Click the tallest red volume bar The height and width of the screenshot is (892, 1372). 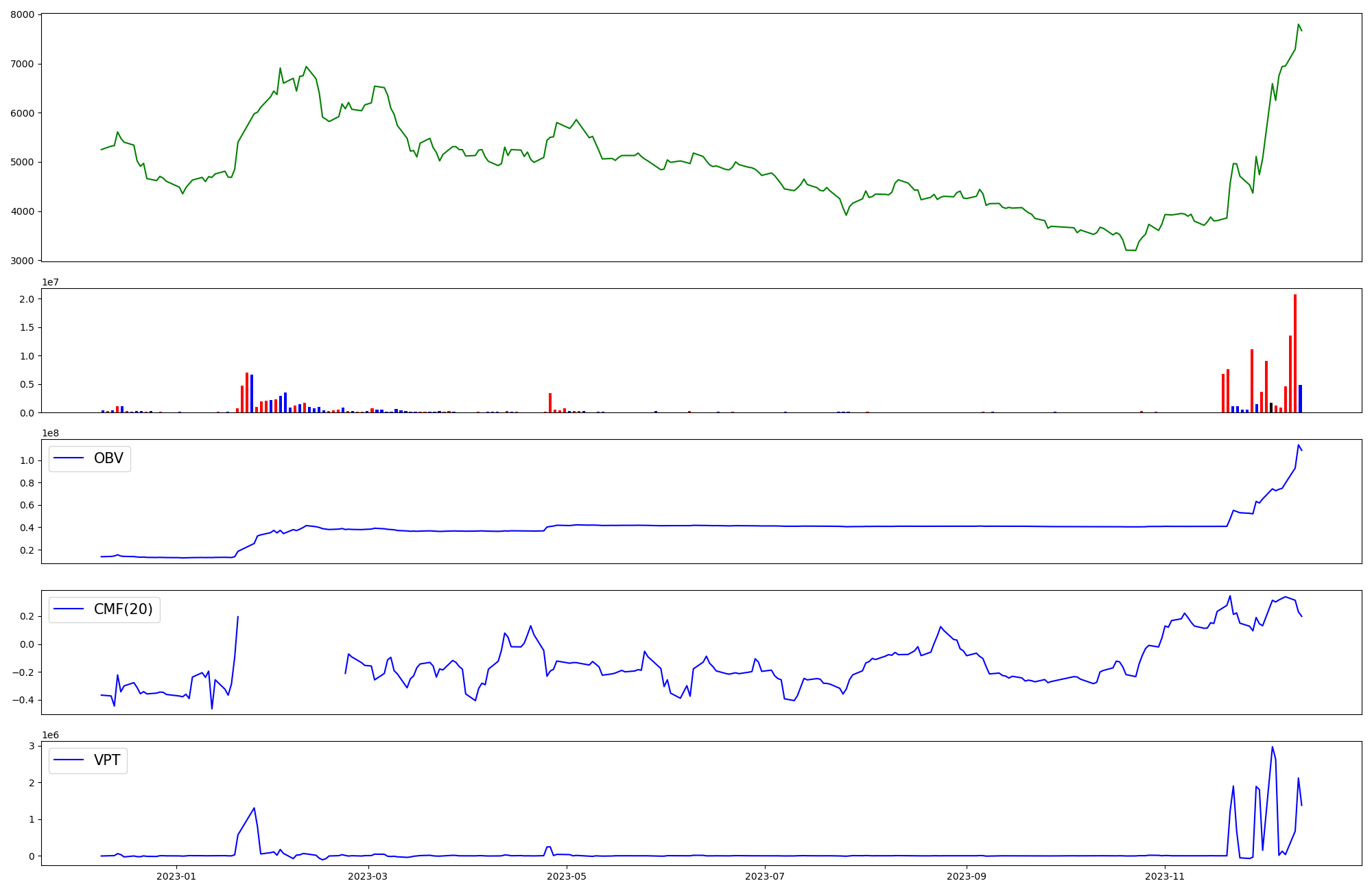coord(1295,353)
